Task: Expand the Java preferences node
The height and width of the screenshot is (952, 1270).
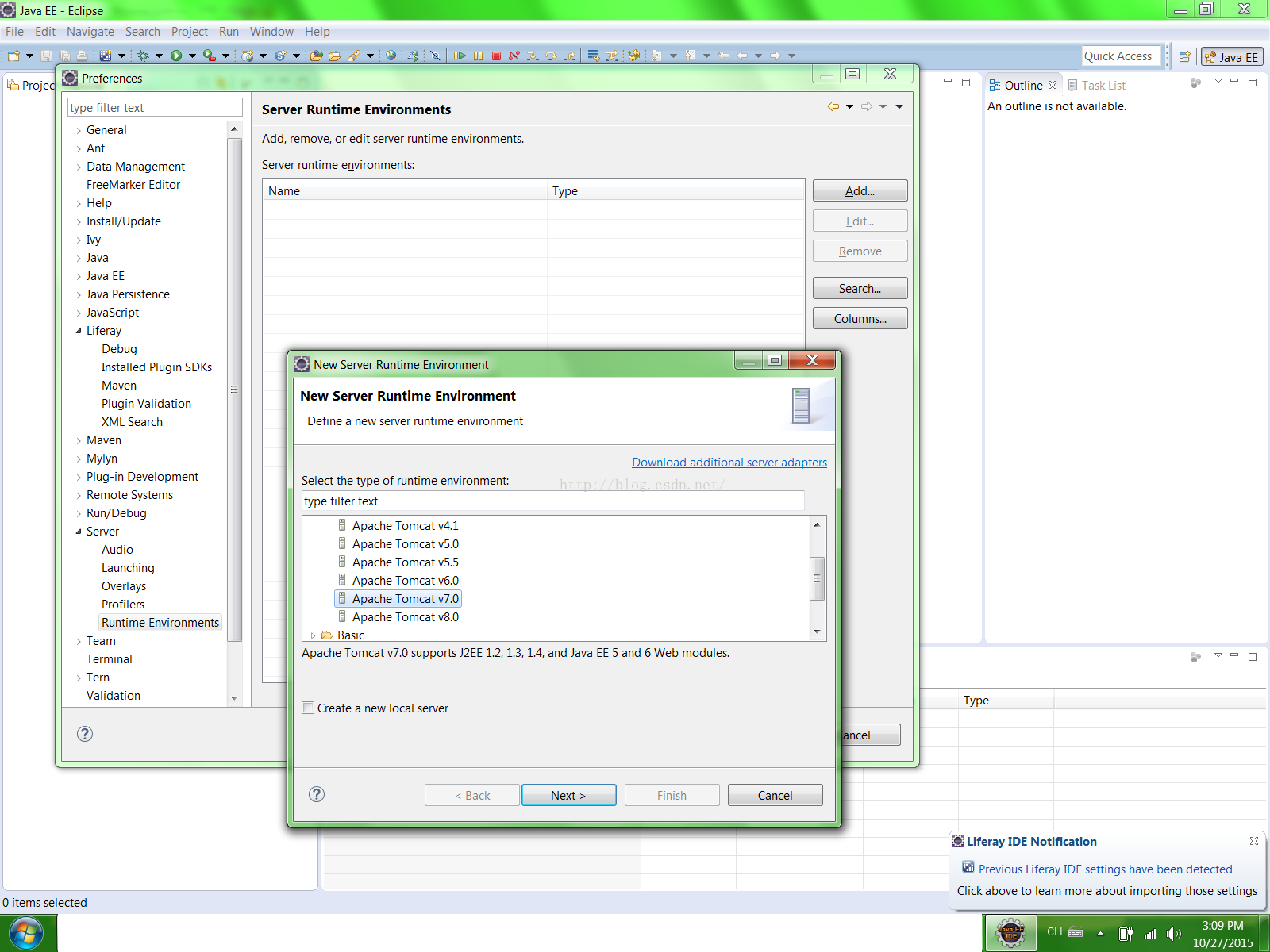Action: (79, 258)
